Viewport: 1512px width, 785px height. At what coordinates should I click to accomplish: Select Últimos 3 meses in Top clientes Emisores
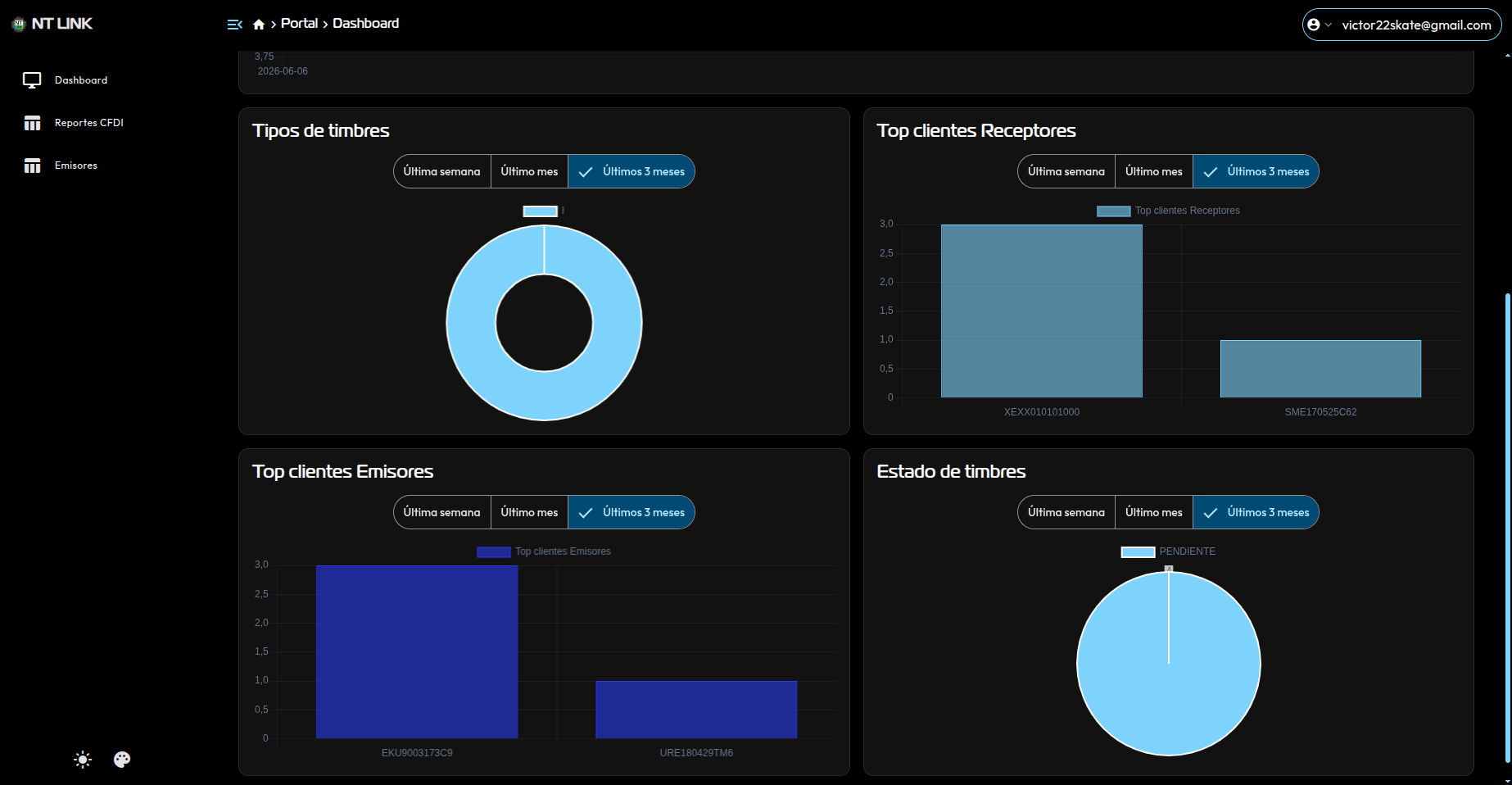(632, 512)
